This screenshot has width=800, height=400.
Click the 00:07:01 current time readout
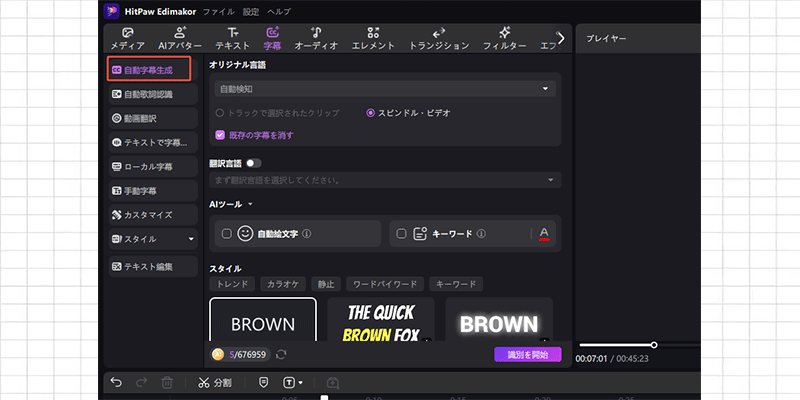click(591, 359)
